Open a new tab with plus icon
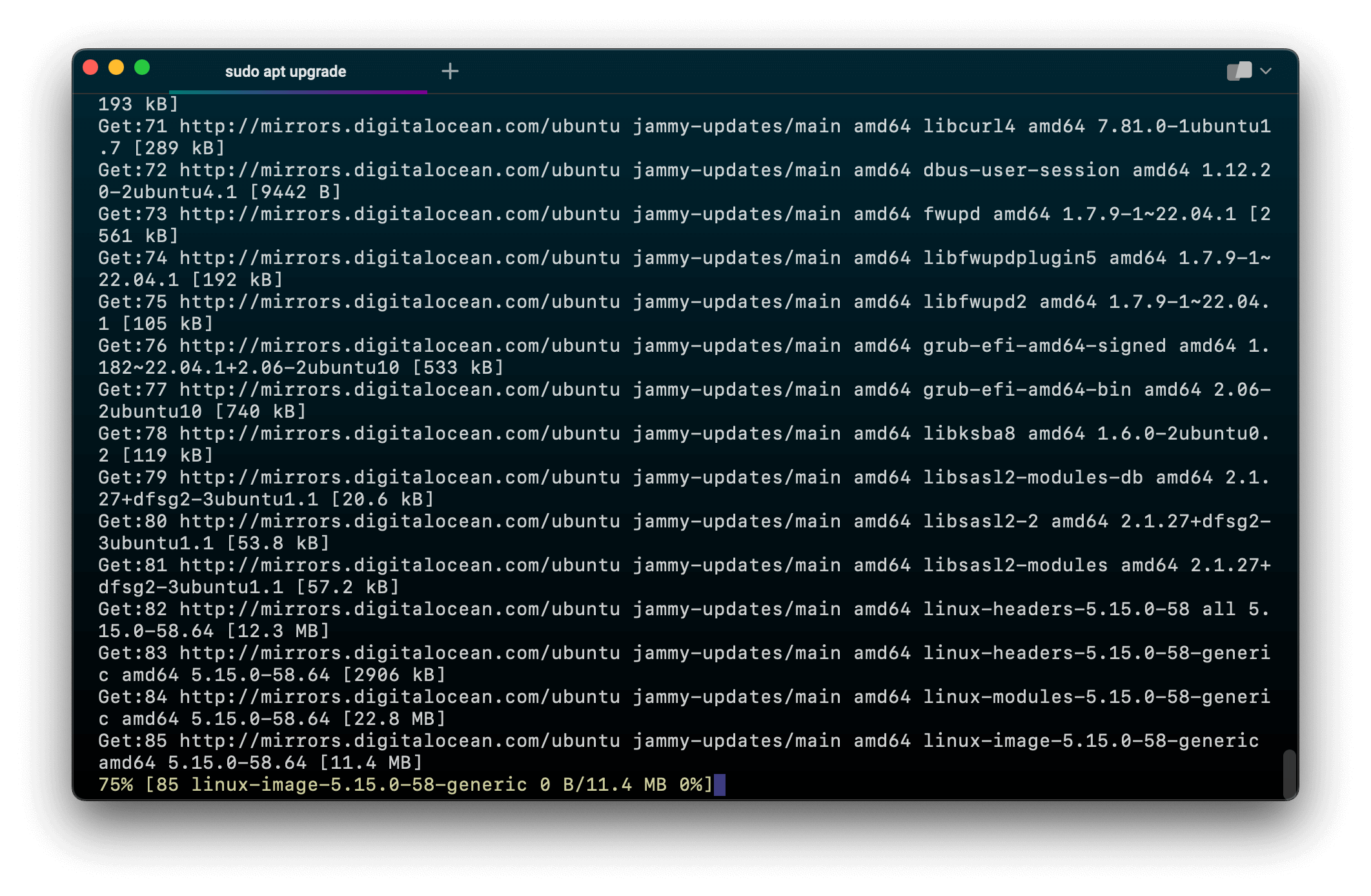Image resolution: width=1371 pixels, height=896 pixels. tap(450, 71)
